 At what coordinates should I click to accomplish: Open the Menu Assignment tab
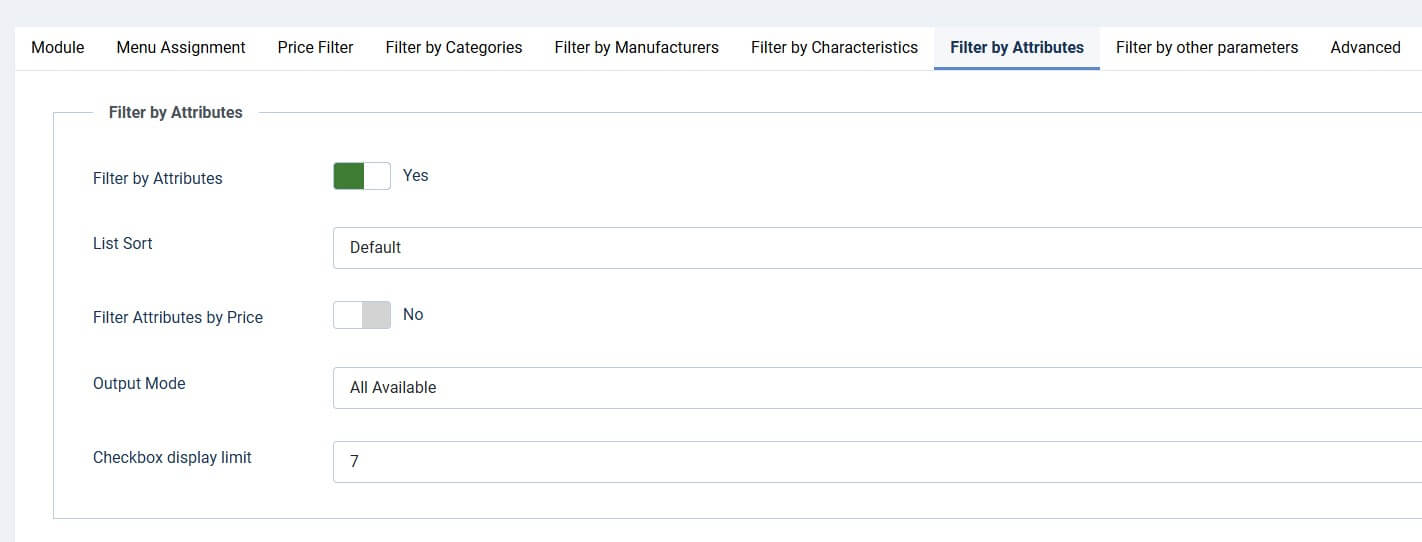(181, 47)
